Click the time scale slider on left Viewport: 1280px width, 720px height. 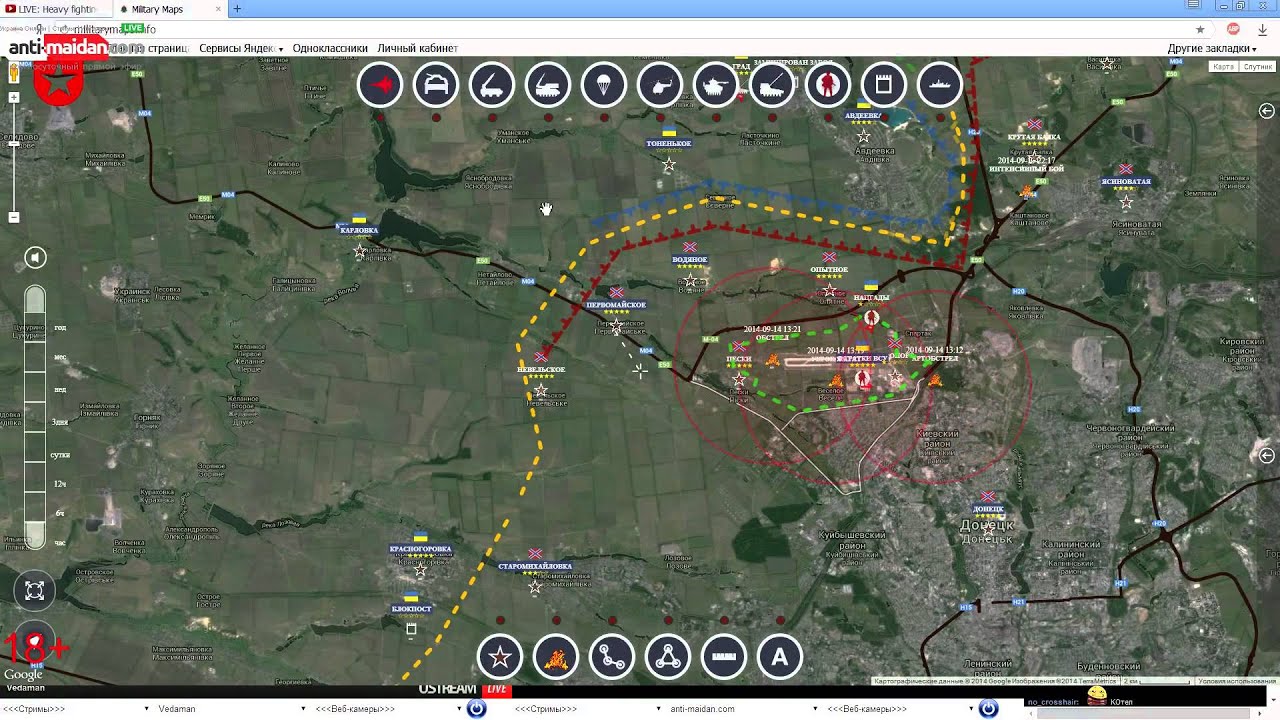pyautogui.click(x=35, y=418)
